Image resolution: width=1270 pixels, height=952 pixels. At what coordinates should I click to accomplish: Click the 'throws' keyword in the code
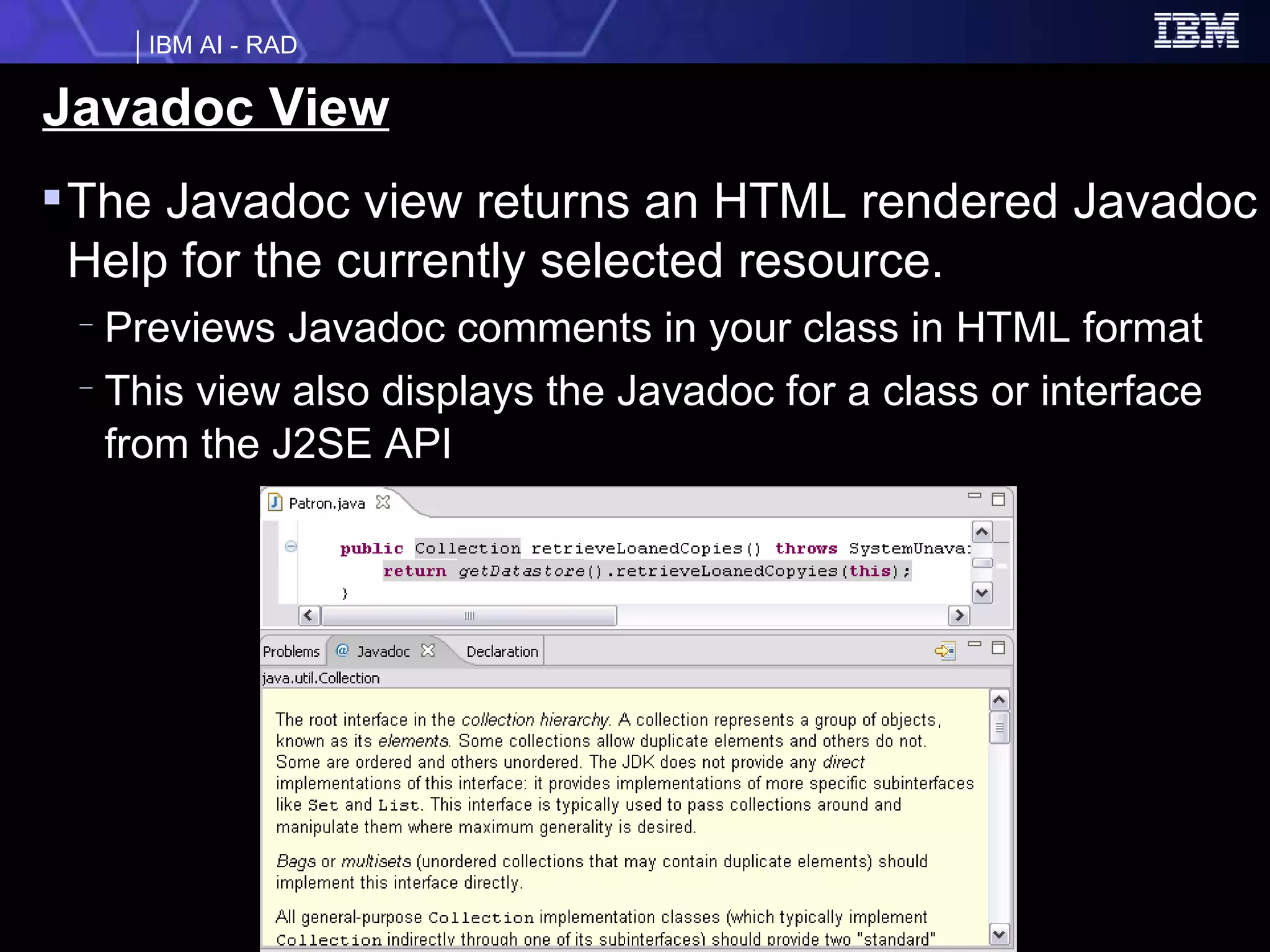pos(806,549)
